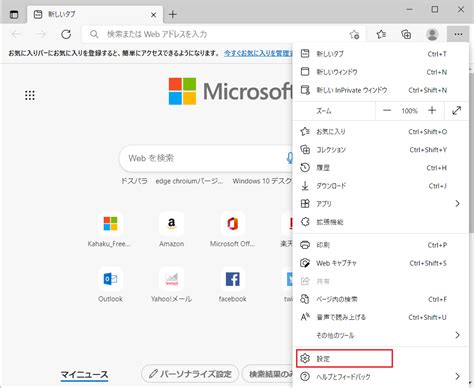Open the Collections toolbar icon

[x=406, y=34]
